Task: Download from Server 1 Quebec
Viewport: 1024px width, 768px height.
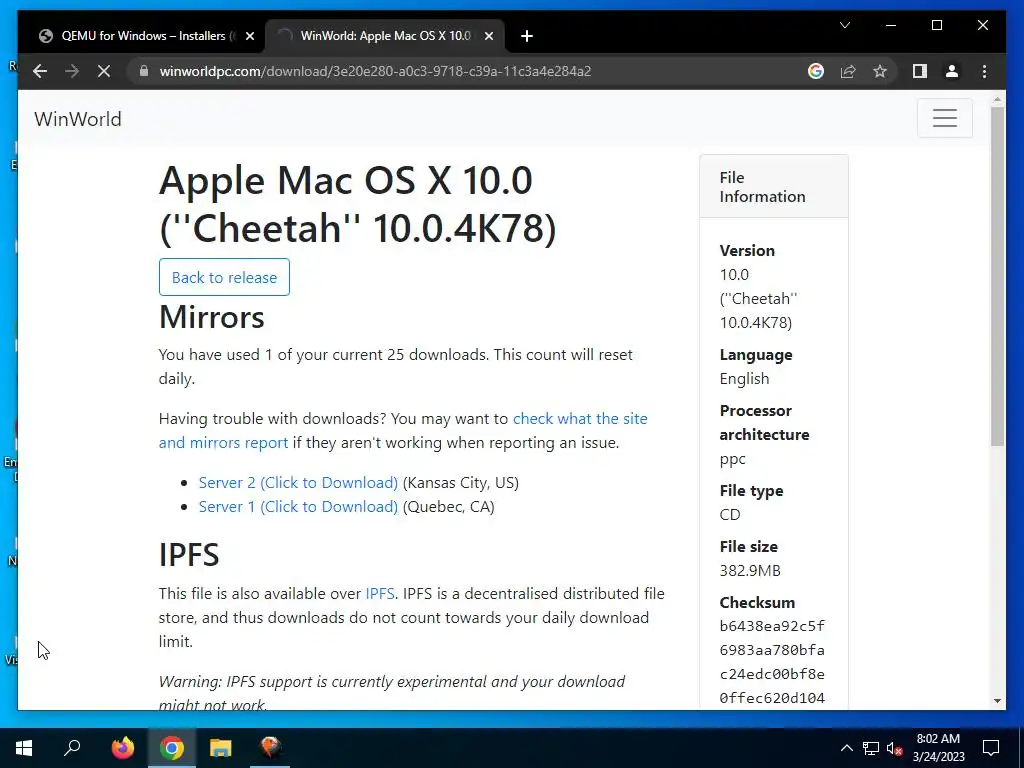Action: 298,507
